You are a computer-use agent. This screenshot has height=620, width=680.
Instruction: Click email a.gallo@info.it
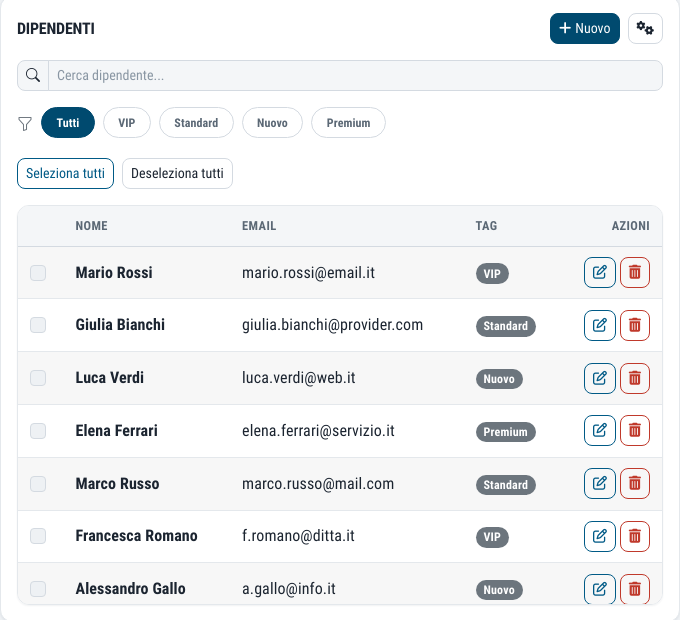pos(289,589)
